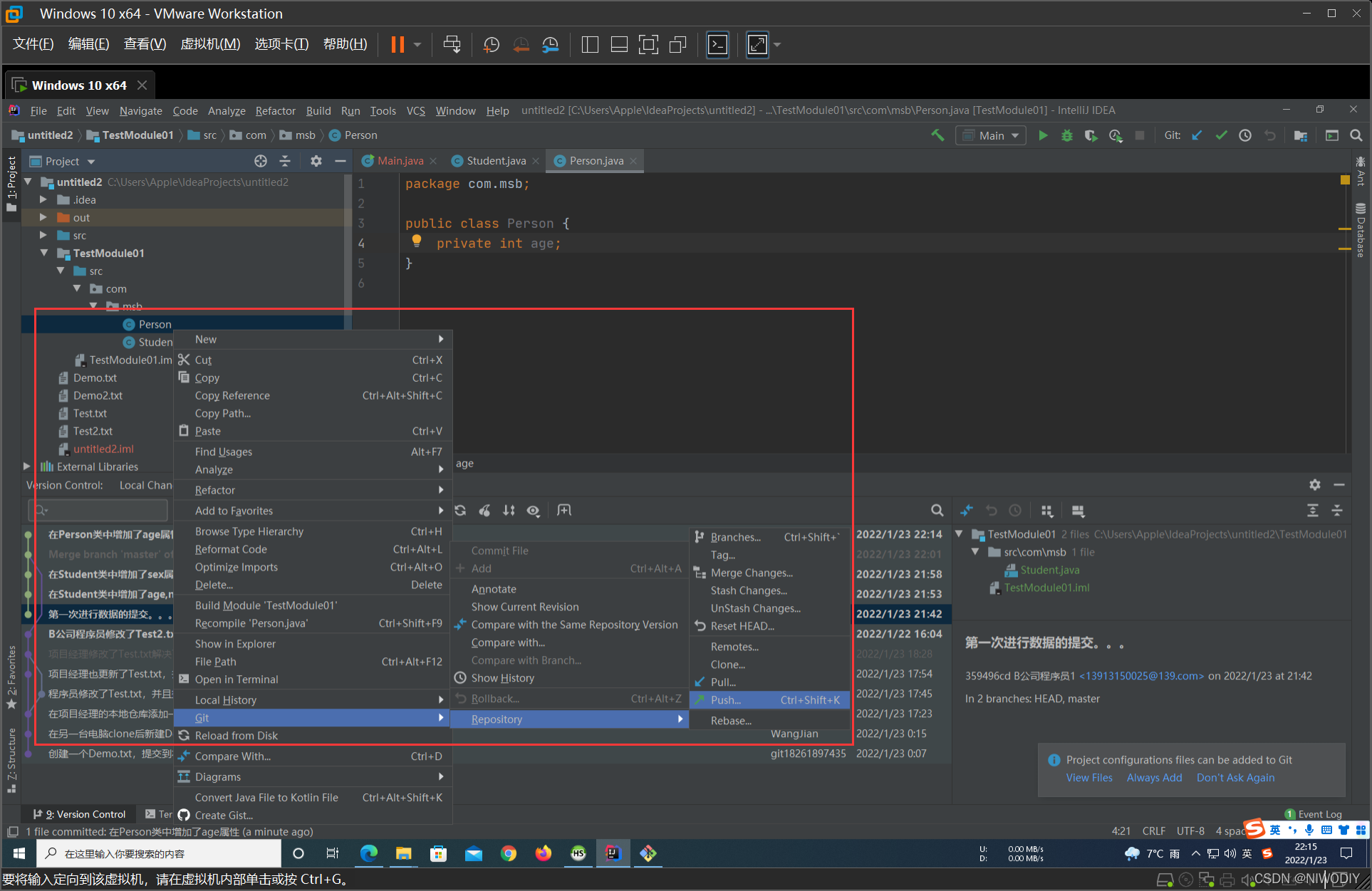
Task: Switch to the Student.java editor tab
Action: (x=496, y=161)
